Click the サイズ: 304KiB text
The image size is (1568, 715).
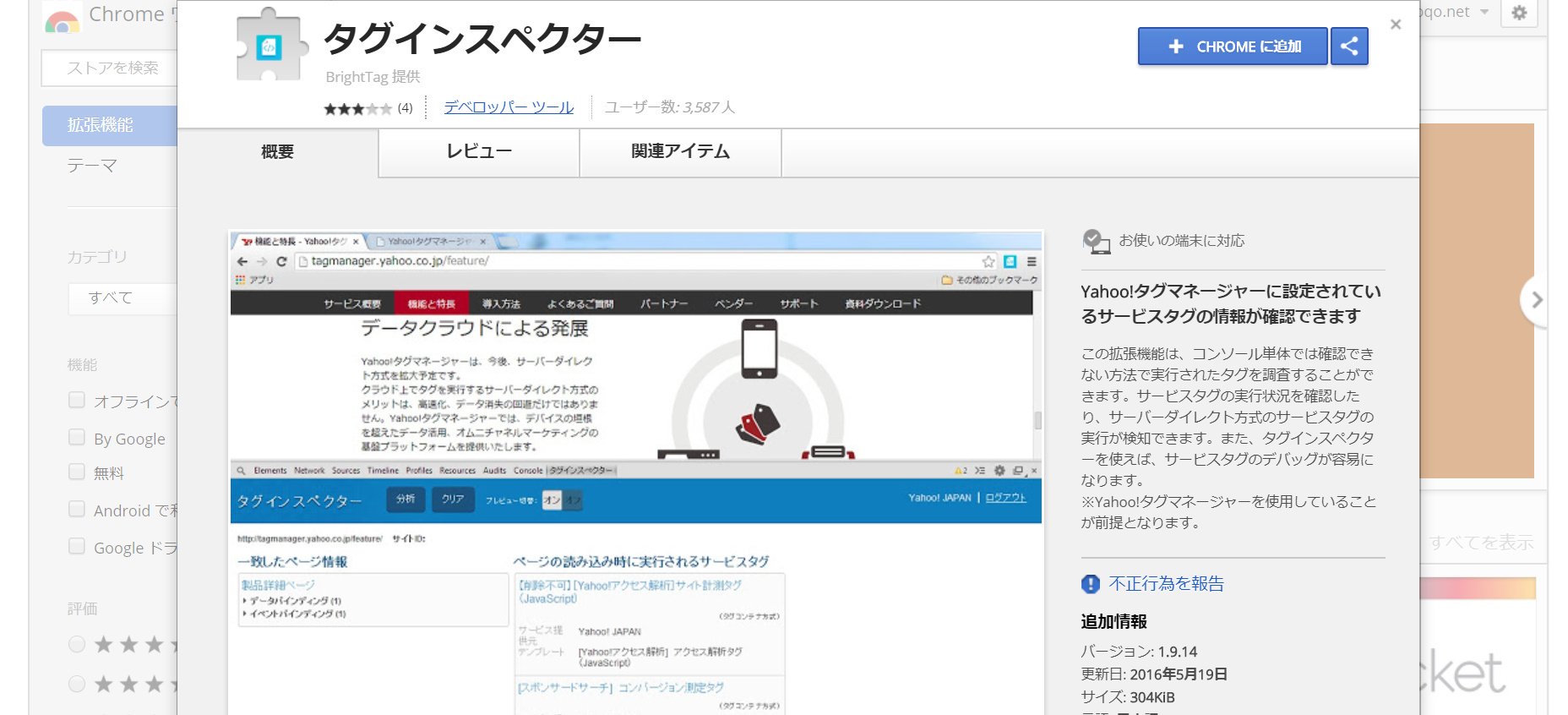pyautogui.click(x=1128, y=697)
